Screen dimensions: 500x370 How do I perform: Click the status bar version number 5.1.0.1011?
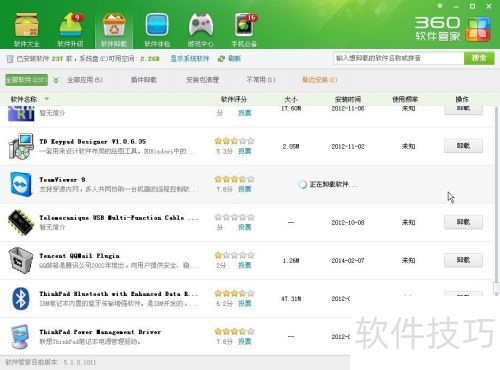pyautogui.click(x=80, y=362)
